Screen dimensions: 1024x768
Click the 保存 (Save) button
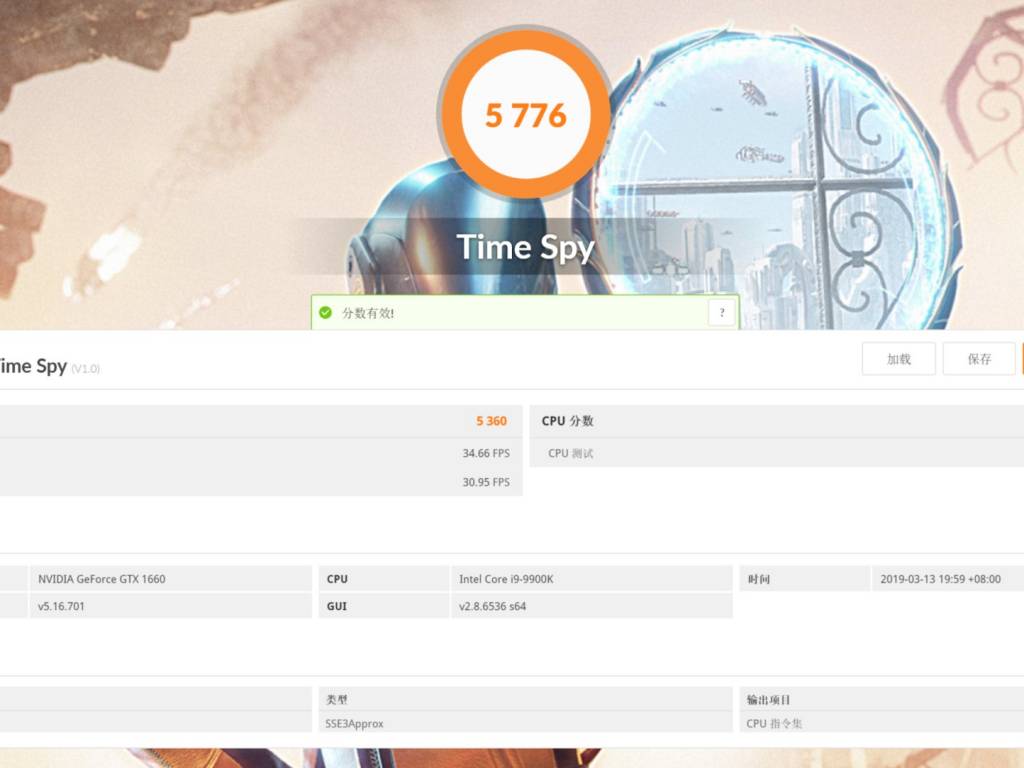[x=979, y=359]
